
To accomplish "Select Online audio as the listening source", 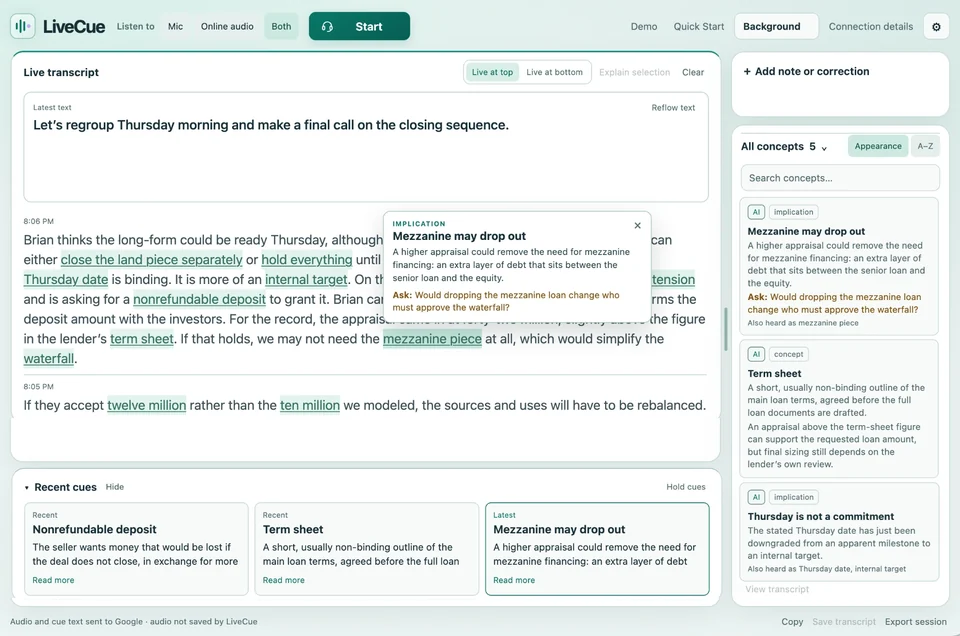I will pos(227,26).
